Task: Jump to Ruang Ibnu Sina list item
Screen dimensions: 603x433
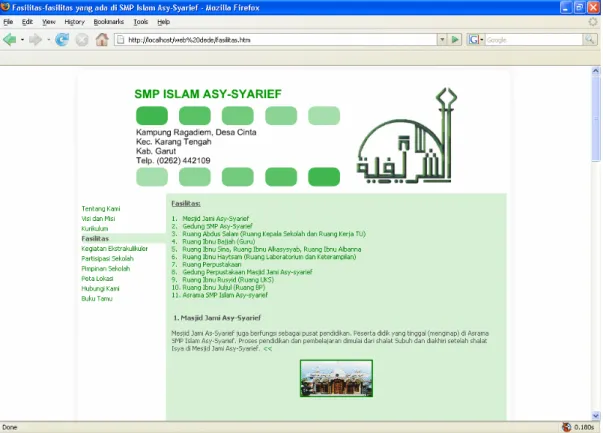Action: 272,250
